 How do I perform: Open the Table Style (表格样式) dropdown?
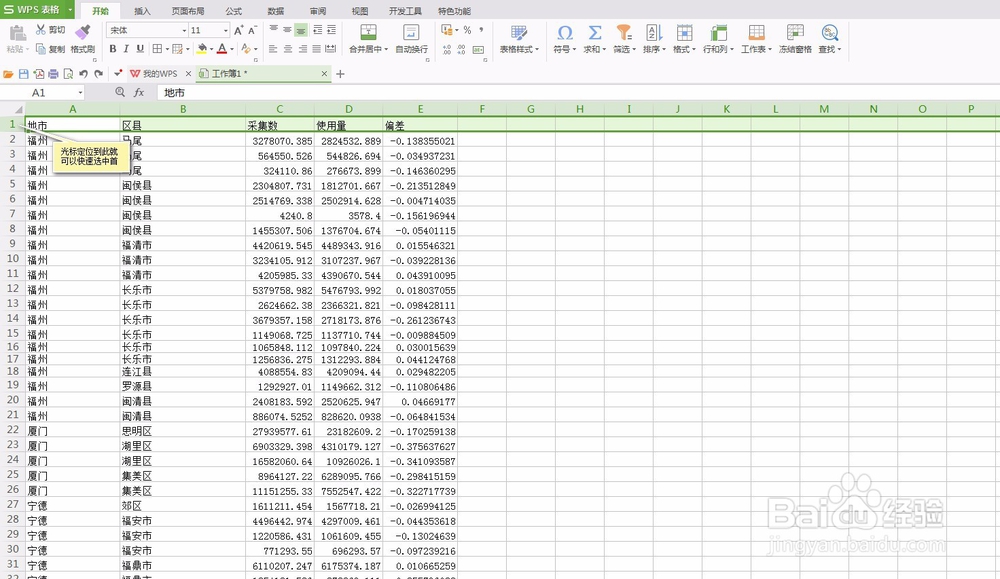519,39
